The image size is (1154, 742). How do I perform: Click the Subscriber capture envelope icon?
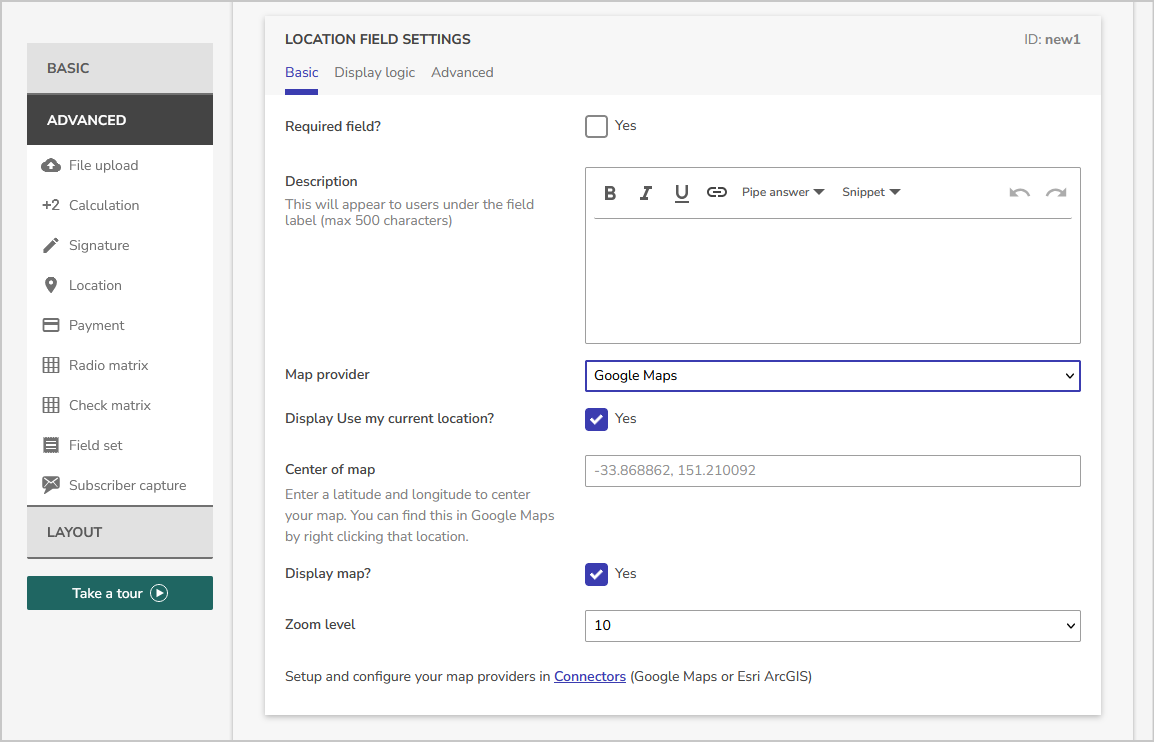pyautogui.click(x=51, y=484)
